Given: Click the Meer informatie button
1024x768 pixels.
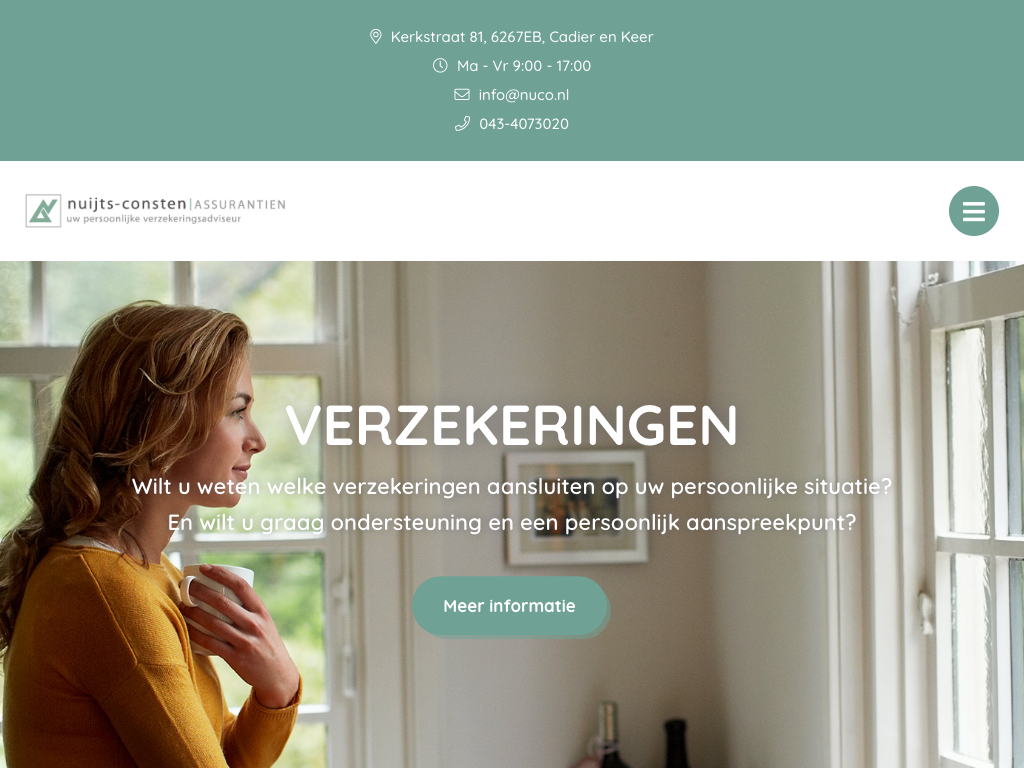Looking at the screenshot, I should (510, 606).
